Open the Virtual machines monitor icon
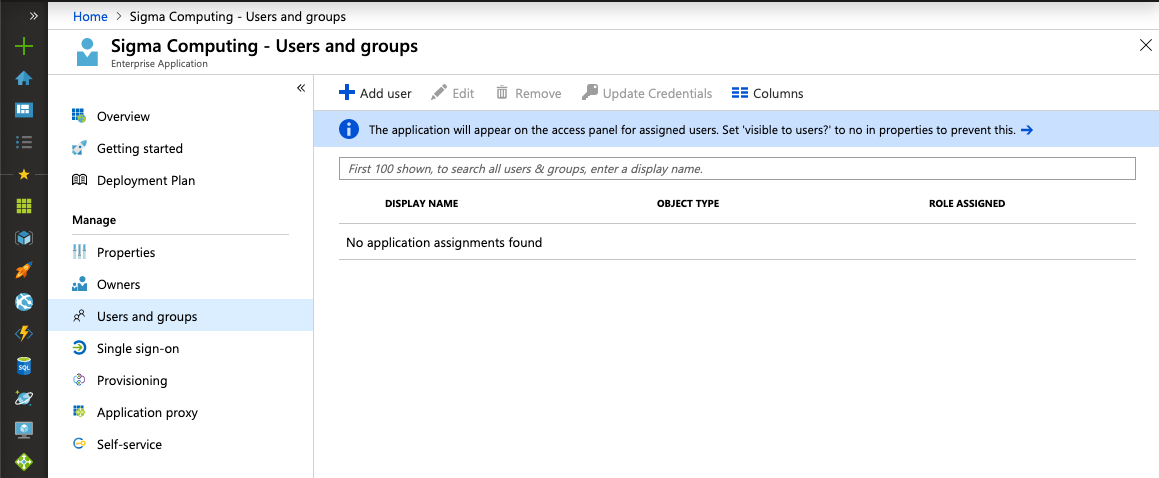The width and height of the screenshot is (1159, 478). [24, 429]
